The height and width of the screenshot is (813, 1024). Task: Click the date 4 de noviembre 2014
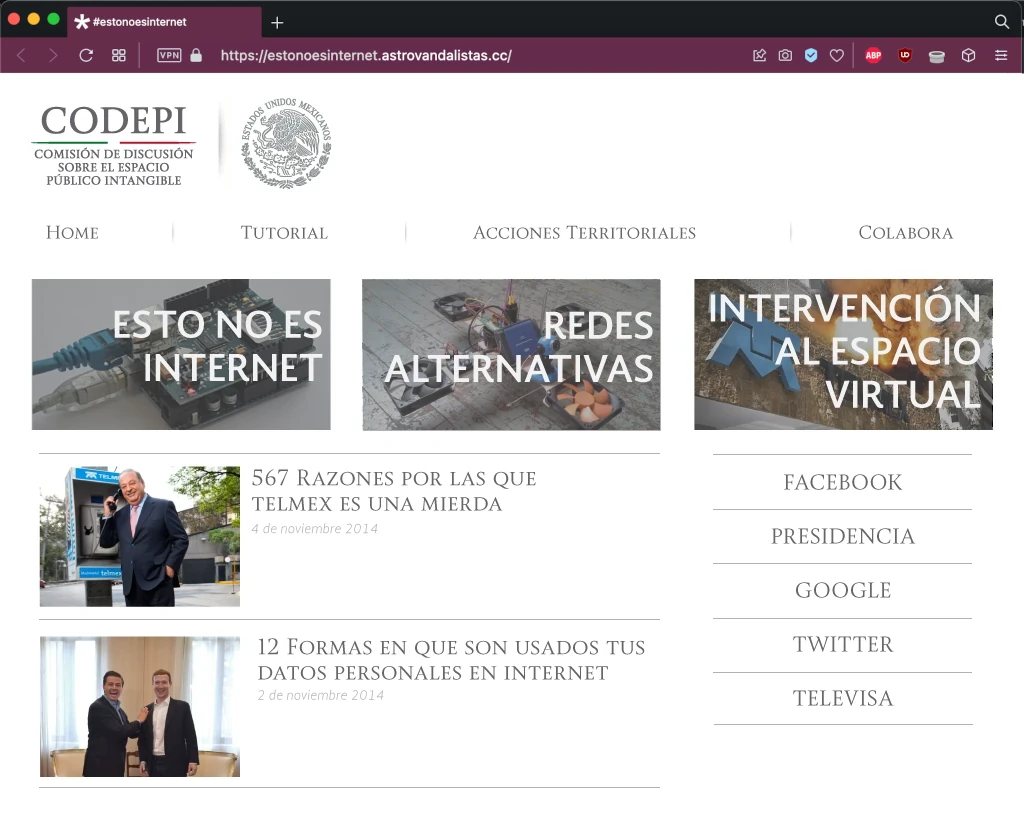click(315, 529)
